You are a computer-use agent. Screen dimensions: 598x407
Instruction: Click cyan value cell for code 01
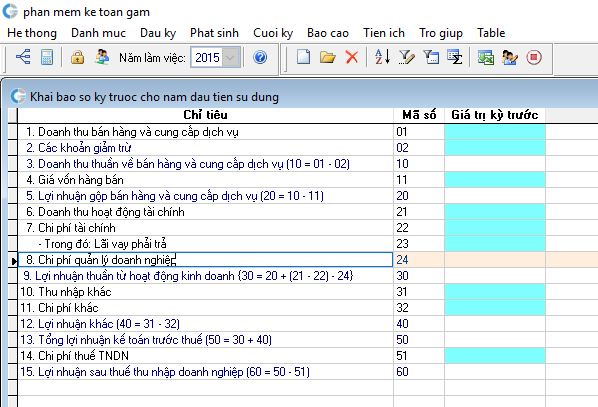(x=495, y=132)
